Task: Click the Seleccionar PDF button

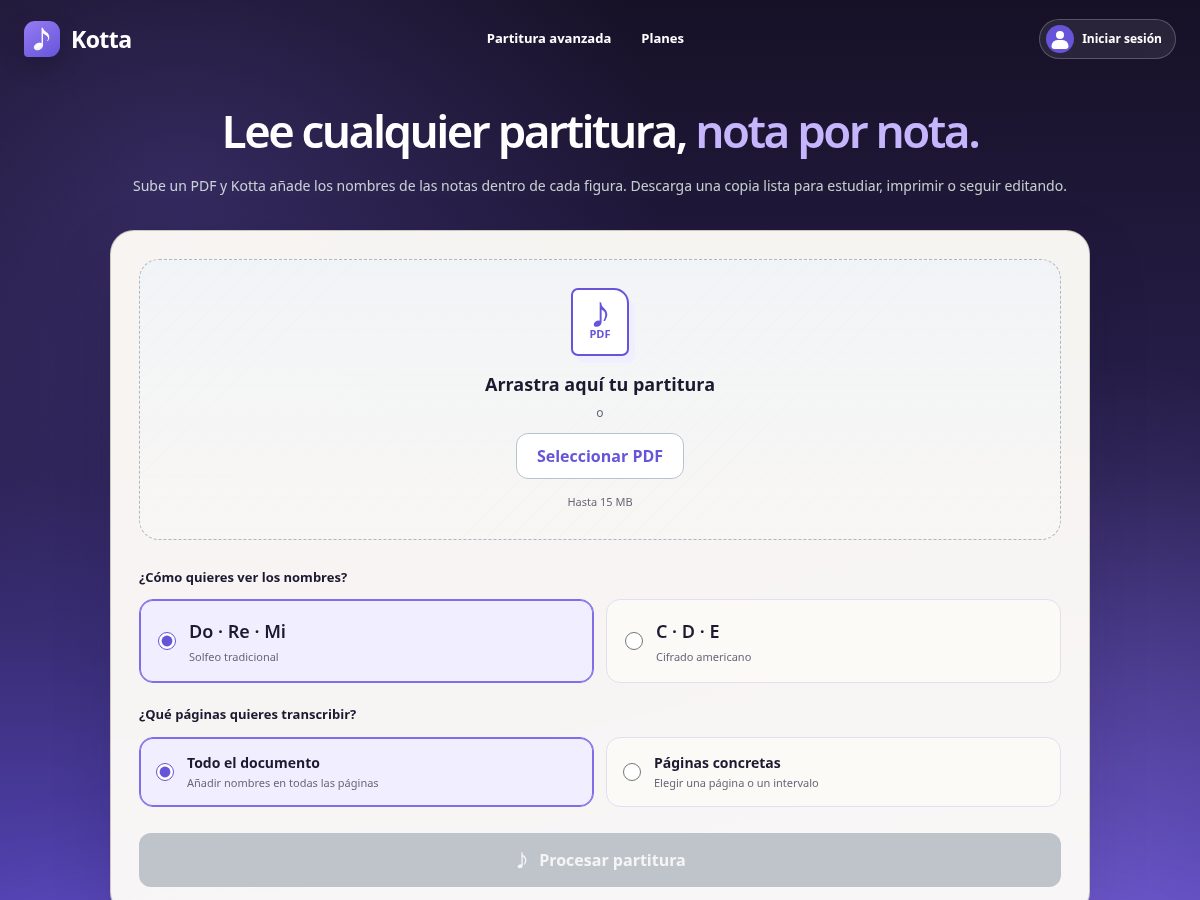Action: click(x=600, y=456)
